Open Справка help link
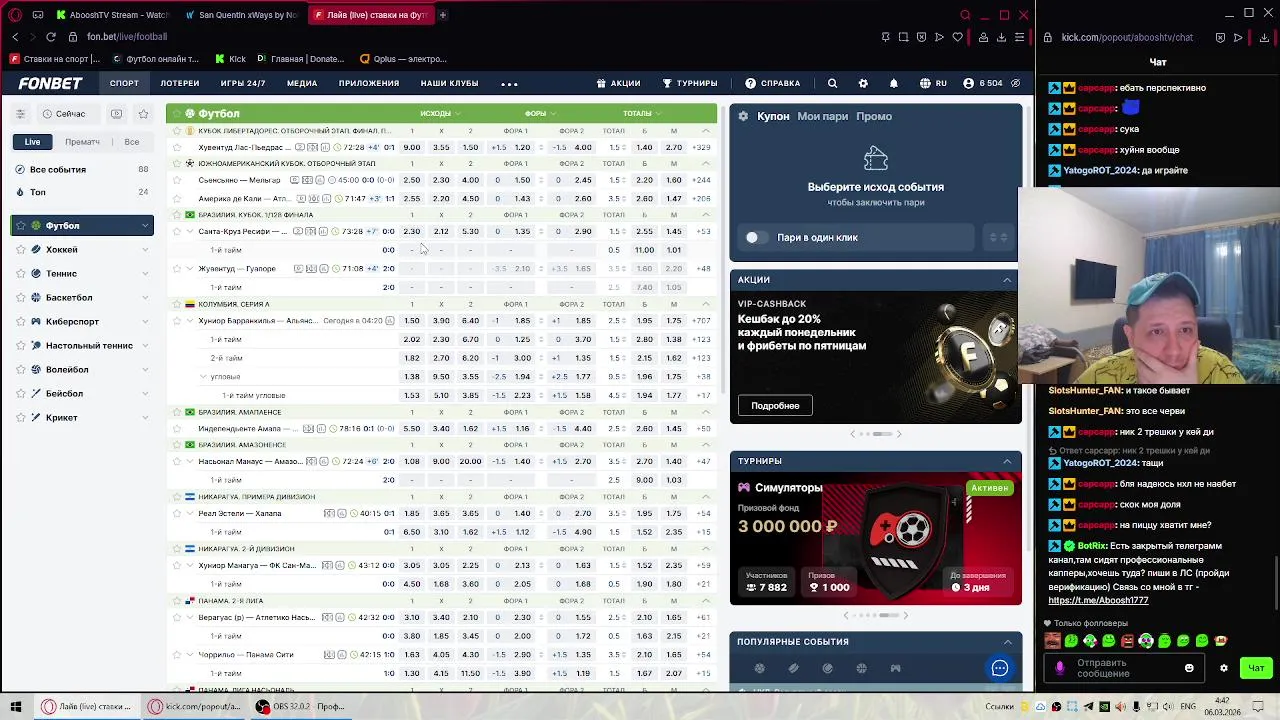1280x720 pixels. [x=772, y=83]
